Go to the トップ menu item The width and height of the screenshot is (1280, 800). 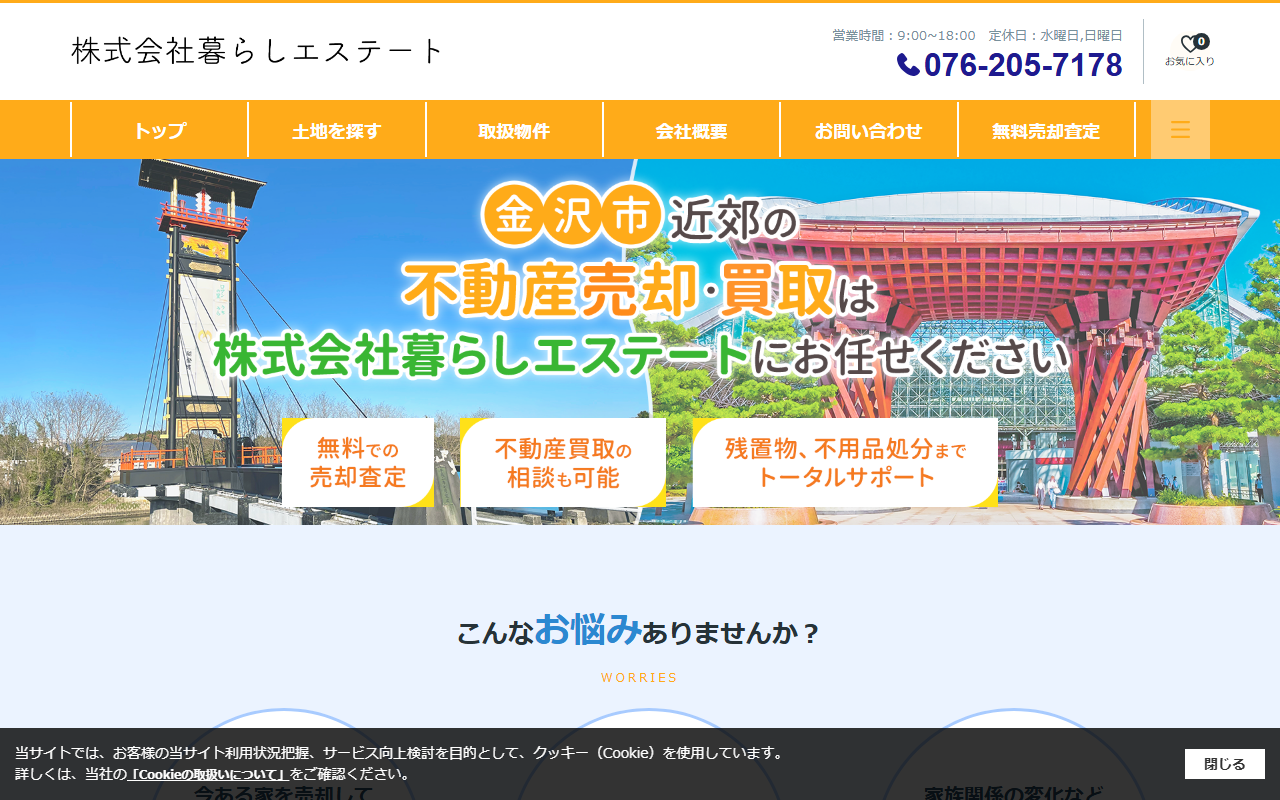tap(160, 130)
